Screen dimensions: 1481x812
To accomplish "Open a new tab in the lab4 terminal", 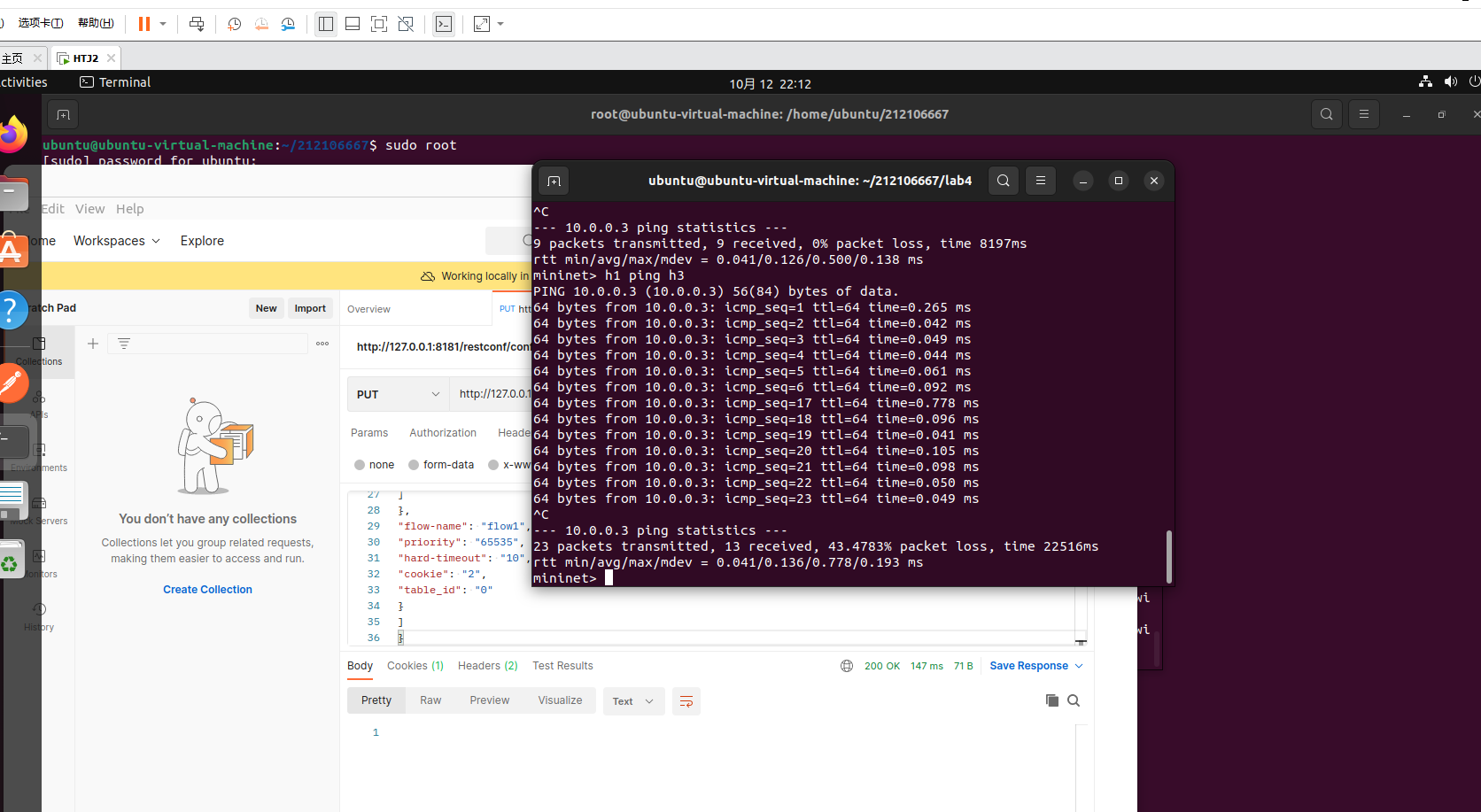I will [554, 181].
